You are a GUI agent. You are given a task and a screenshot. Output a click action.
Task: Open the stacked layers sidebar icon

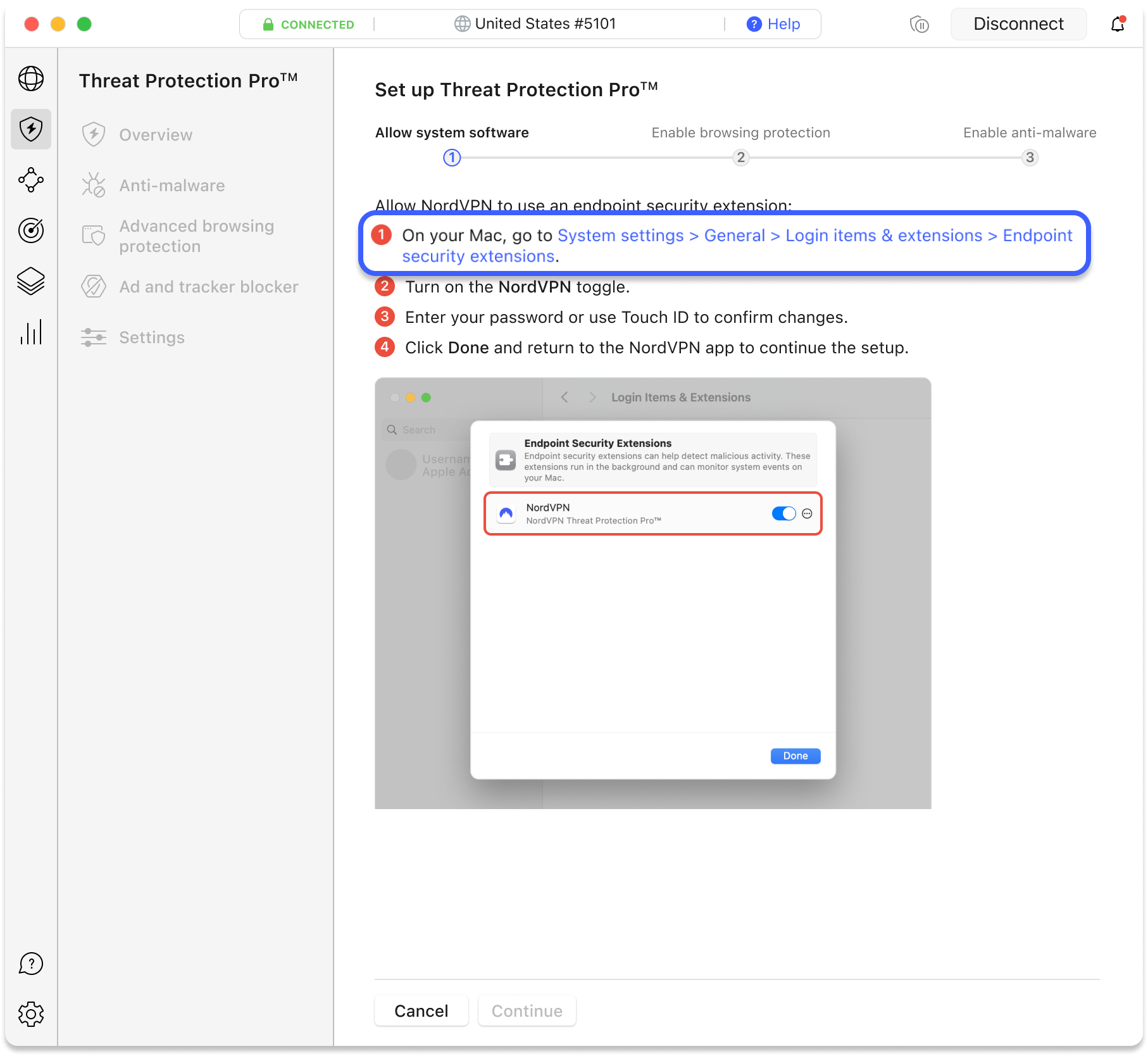31,281
